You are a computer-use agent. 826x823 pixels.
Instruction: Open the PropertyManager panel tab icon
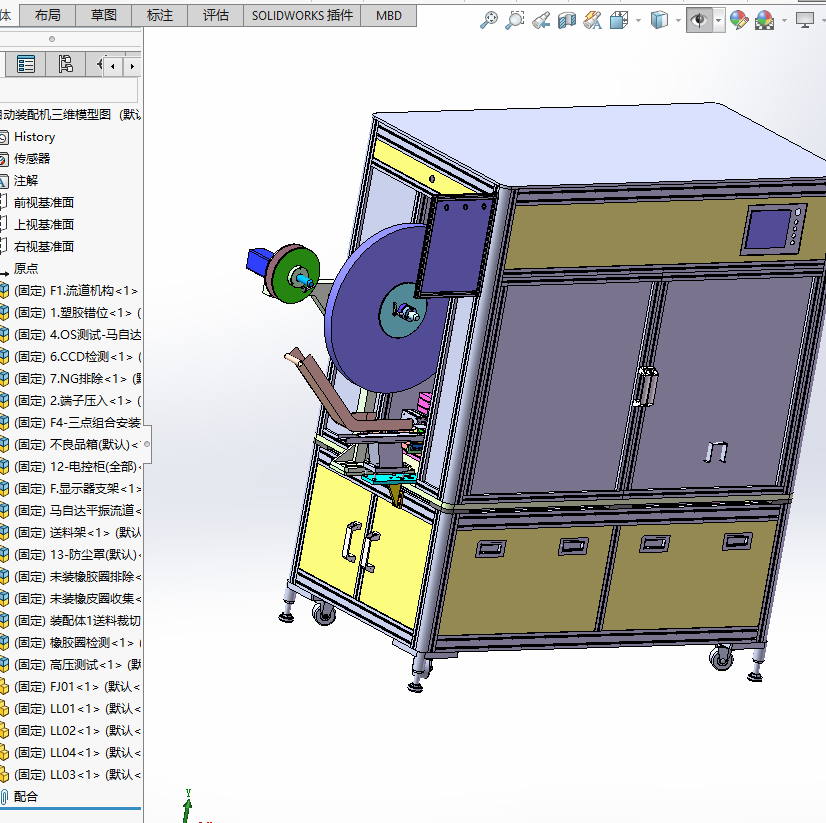click(x=26, y=65)
